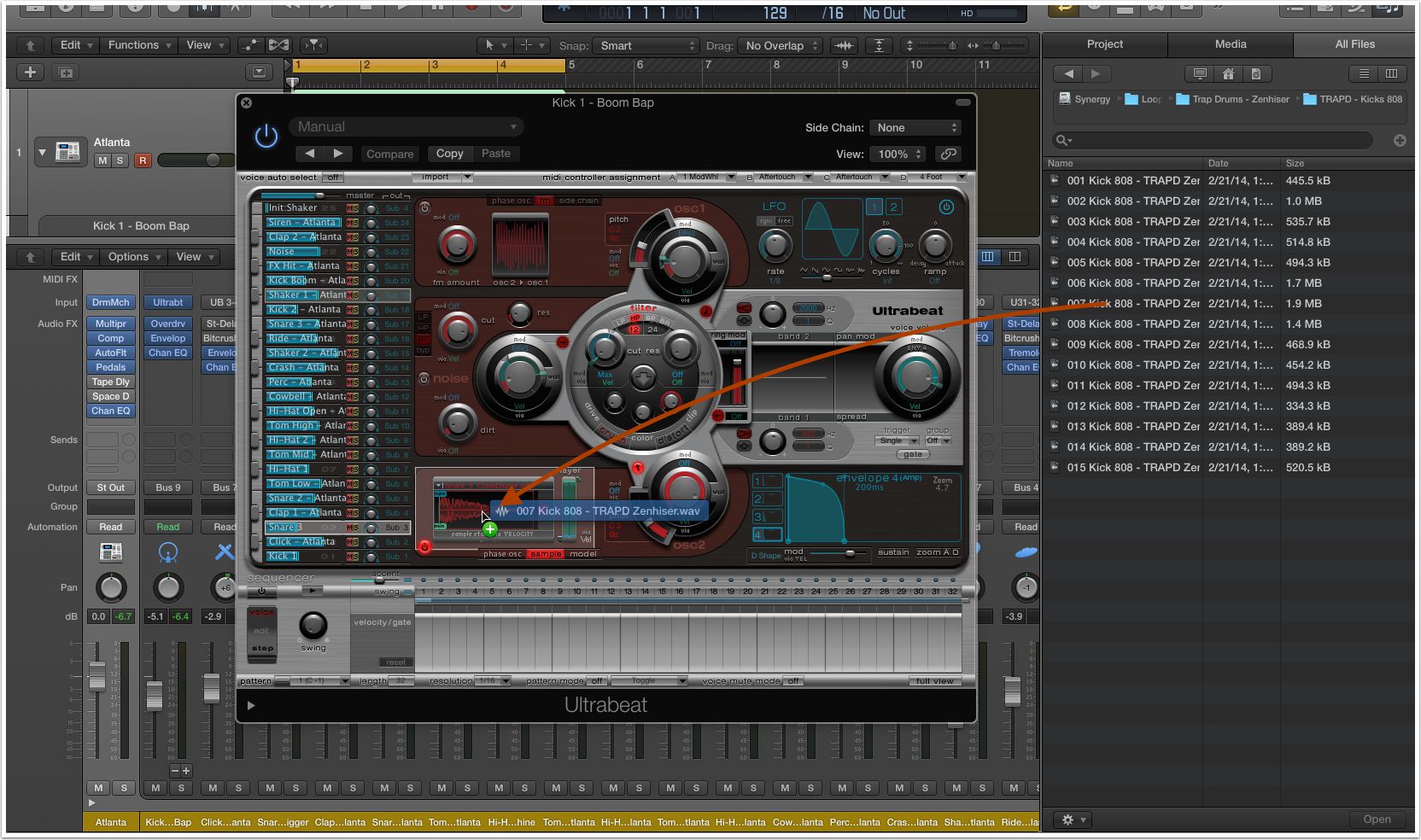Toggle voice mute mode off button
The width and height of the screenshot is (1421, 840).
click(793, 681)
